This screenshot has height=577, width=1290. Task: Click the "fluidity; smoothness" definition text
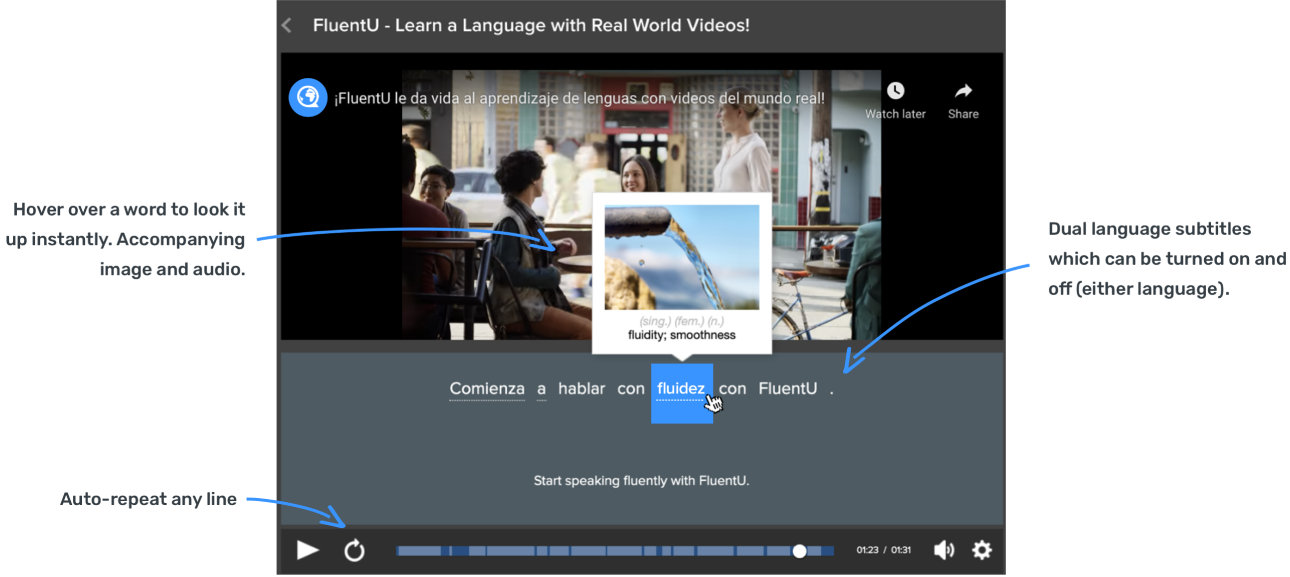[x=681, y=335]
